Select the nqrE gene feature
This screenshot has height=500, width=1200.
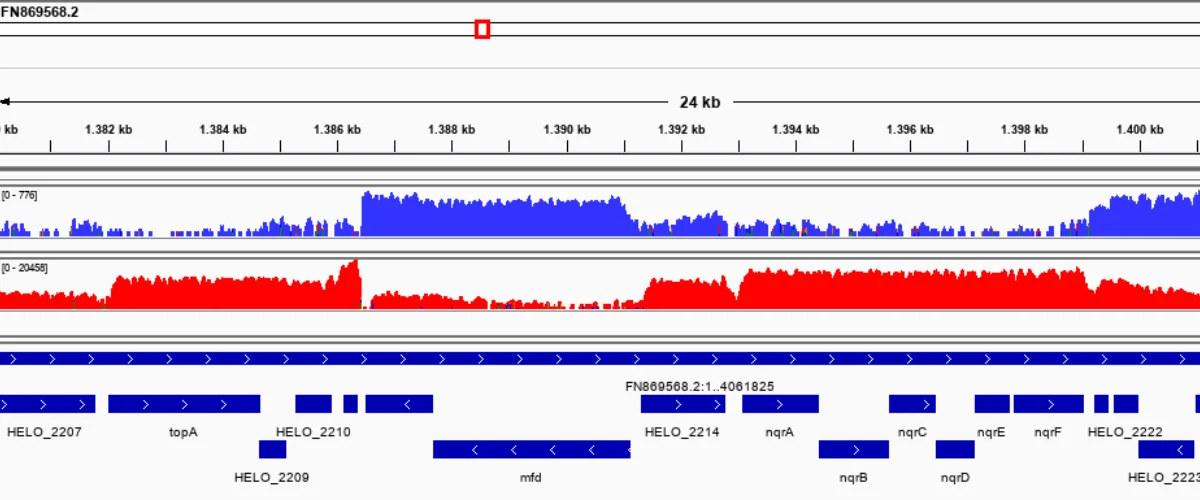tap(992, 404)
